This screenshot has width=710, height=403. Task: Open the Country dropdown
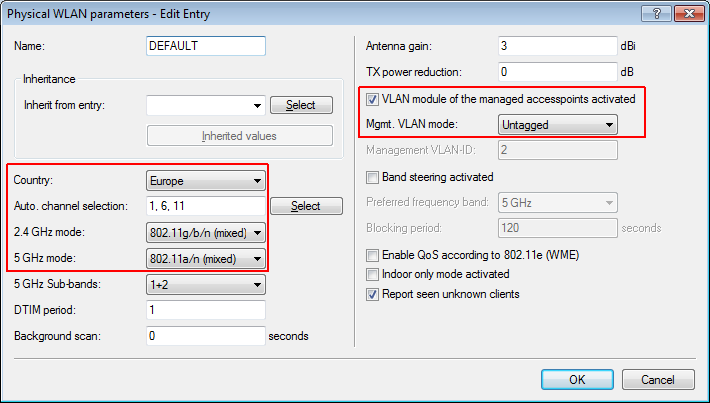pos(206,181)
